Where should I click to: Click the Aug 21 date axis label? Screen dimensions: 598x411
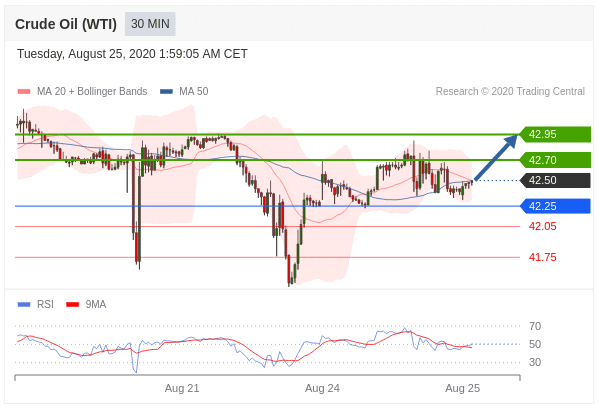tap(182, 388)
